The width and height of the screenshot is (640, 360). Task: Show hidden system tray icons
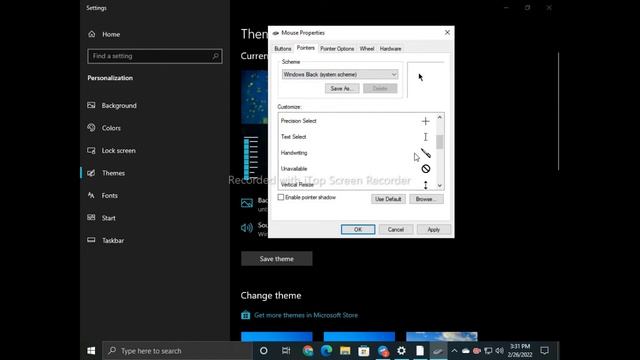pos(454,351)
